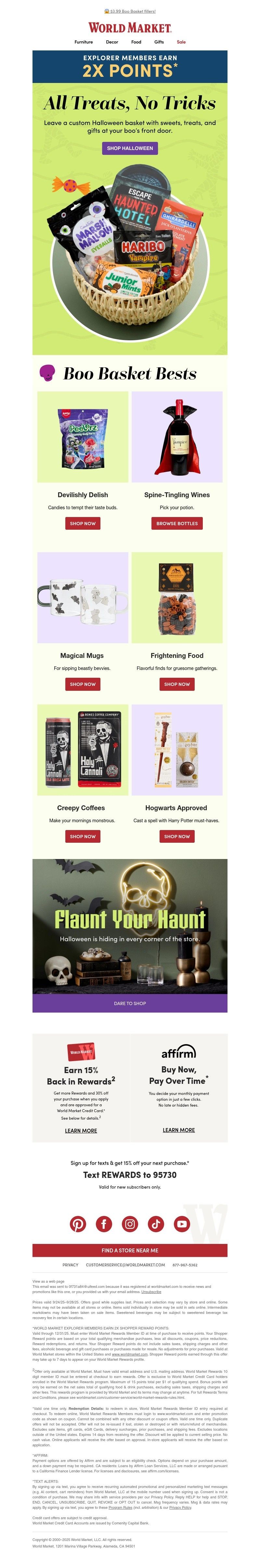Click the Unsubscribe link

pyautogui.click(x=151, y=1291)
